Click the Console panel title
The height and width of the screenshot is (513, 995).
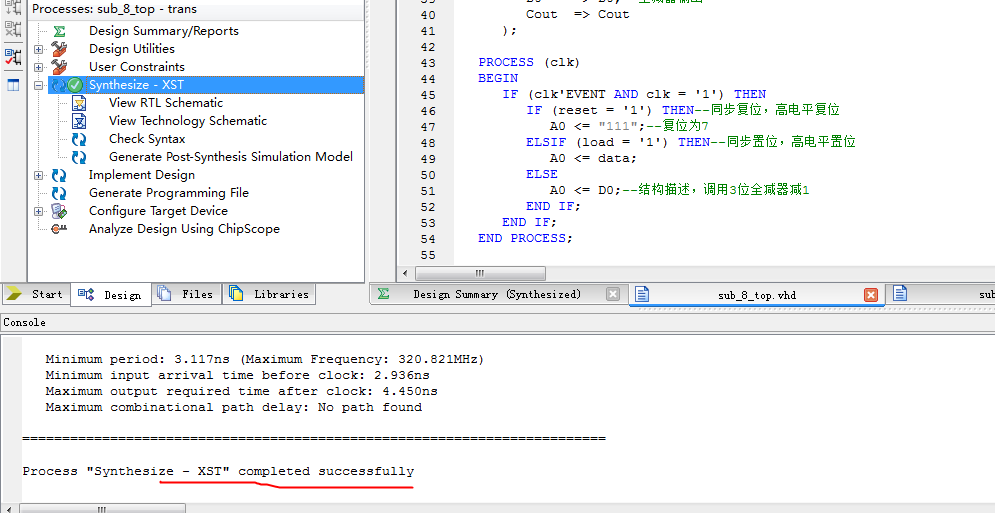pyautogui.click(x=25, y=323)
